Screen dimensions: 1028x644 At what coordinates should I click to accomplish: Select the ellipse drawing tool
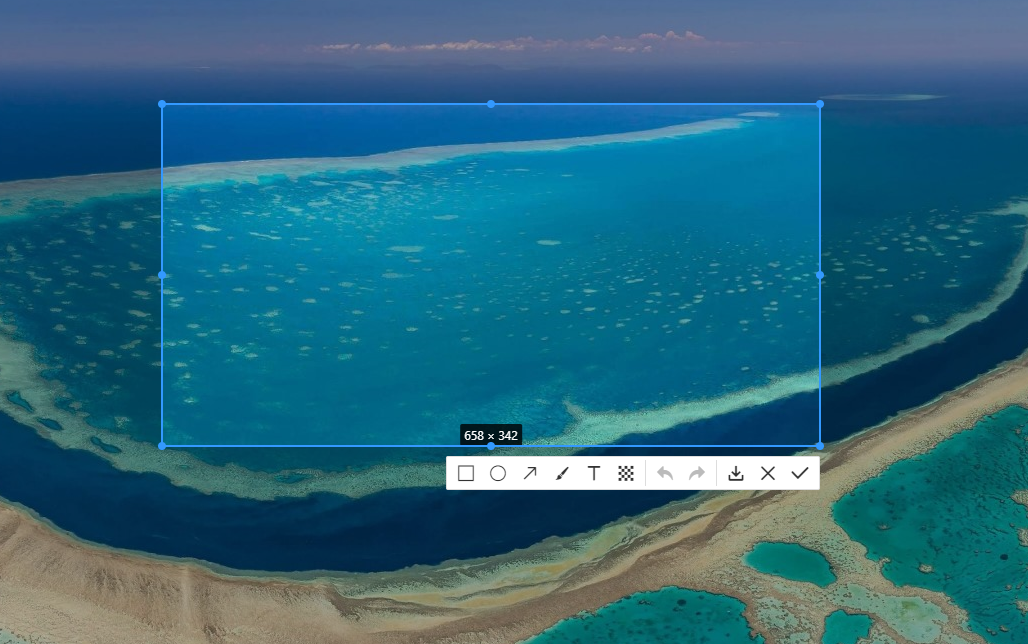[498, 473]
